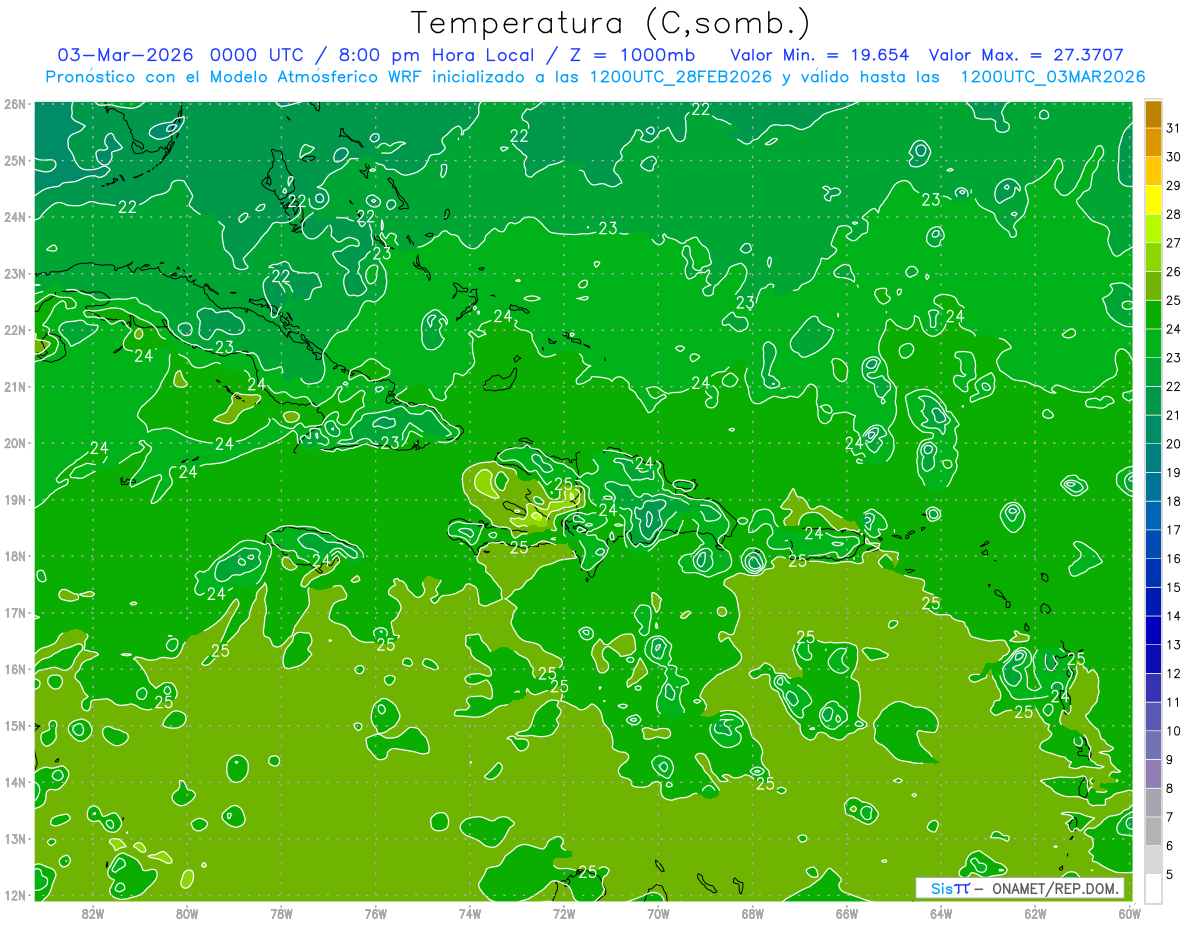
Task: Click latitude axis label '24N'
Action: coord(15,217)
